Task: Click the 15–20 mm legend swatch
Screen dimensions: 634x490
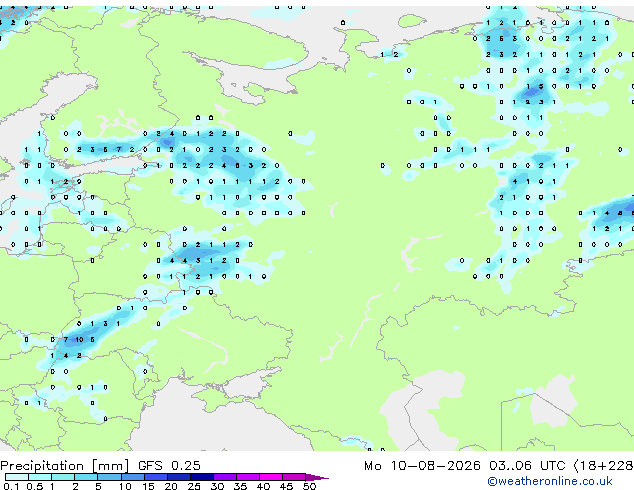Action: [156, 477]
